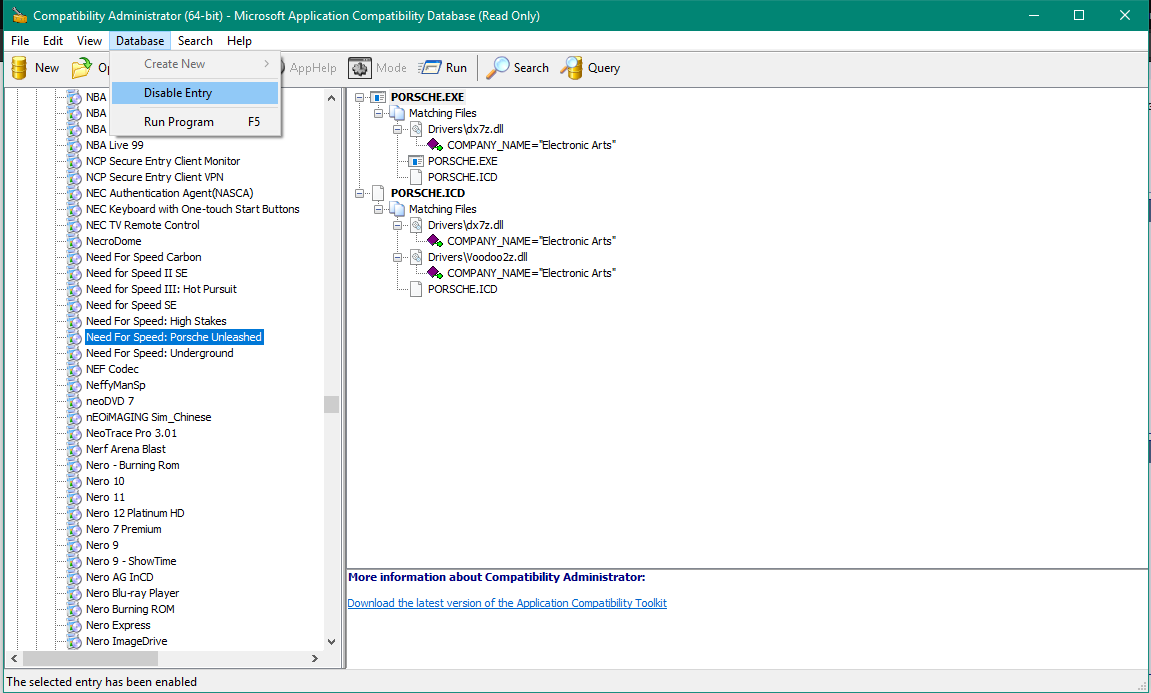Click the scroll left arrow of application list
This screenshot has height=693, width=1151.
click(14, 658)
